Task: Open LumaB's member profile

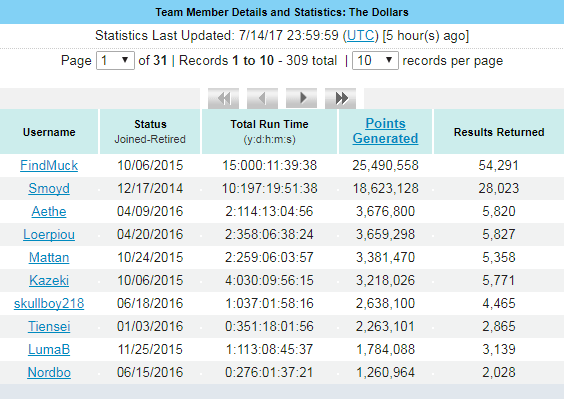Action: [49, 350]
